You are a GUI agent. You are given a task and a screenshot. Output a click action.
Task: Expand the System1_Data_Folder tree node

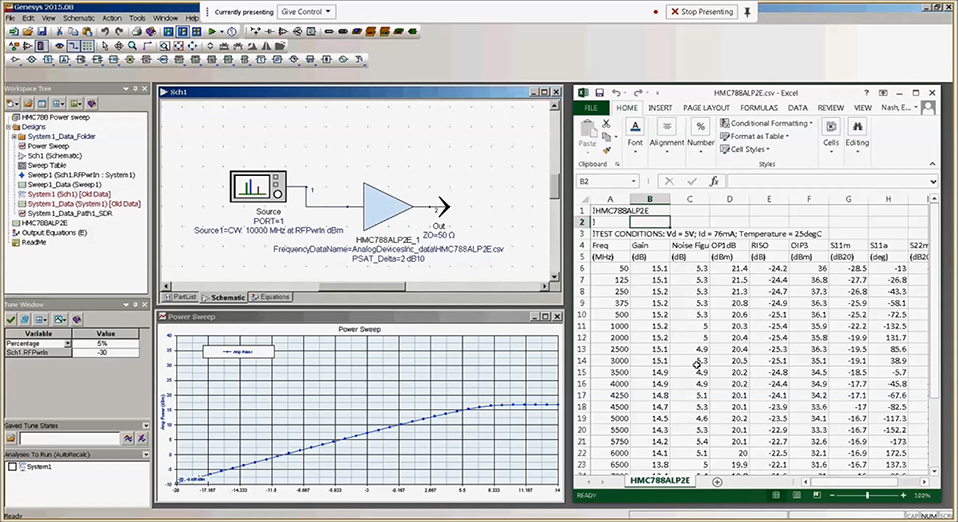[13, 137]
